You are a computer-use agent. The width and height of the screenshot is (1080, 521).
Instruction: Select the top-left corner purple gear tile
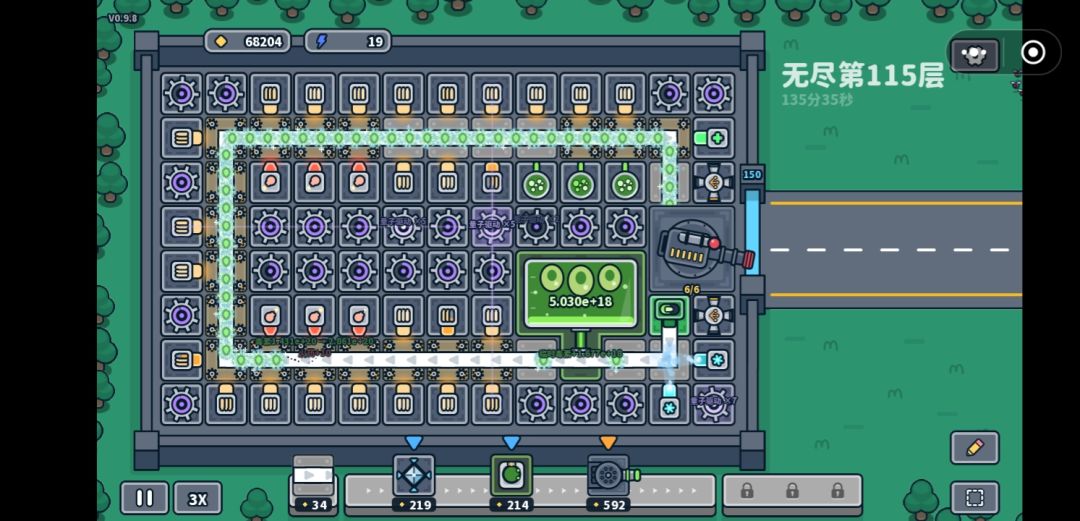click(182, 94)
